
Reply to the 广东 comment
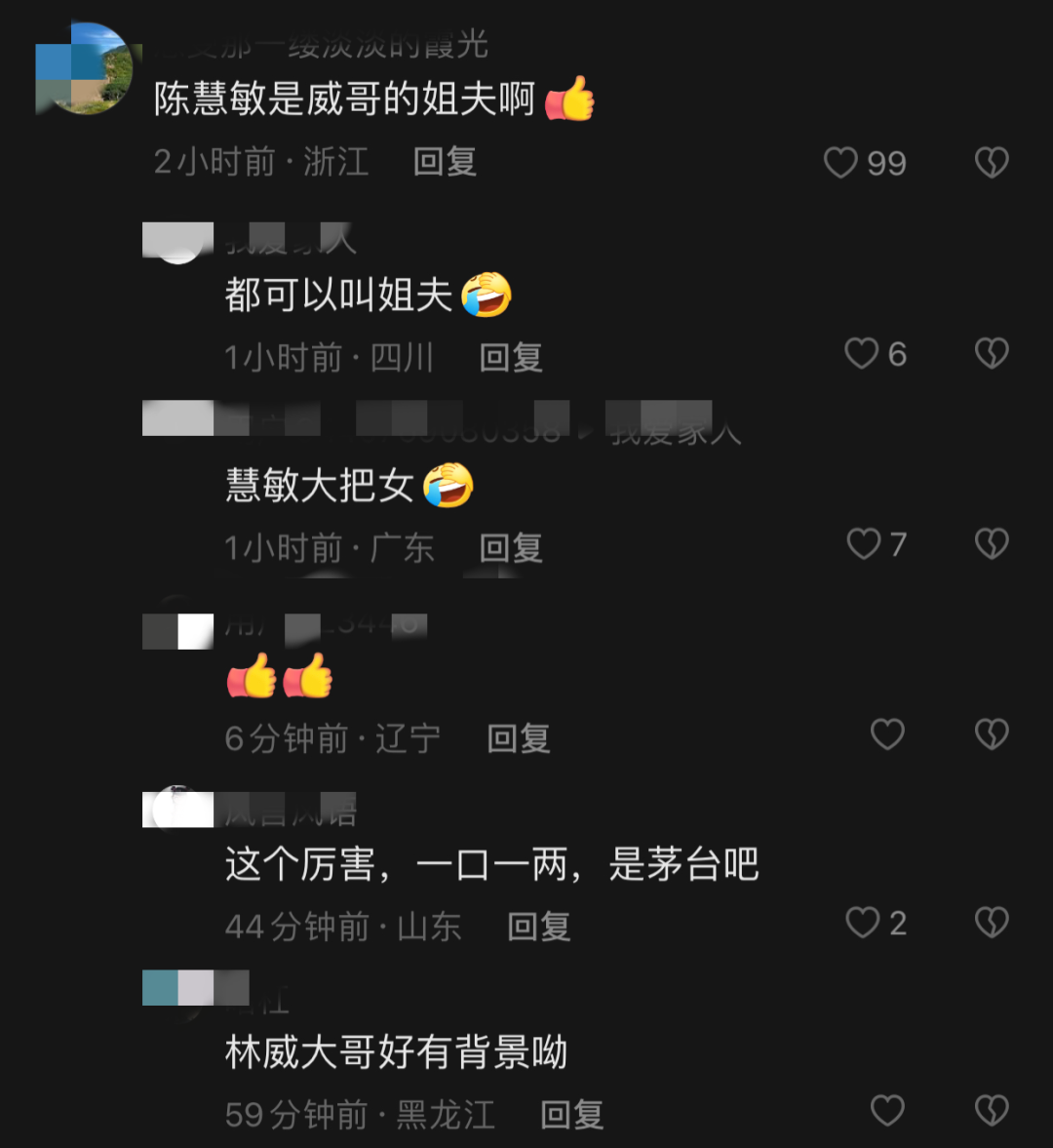pos(511,547)
